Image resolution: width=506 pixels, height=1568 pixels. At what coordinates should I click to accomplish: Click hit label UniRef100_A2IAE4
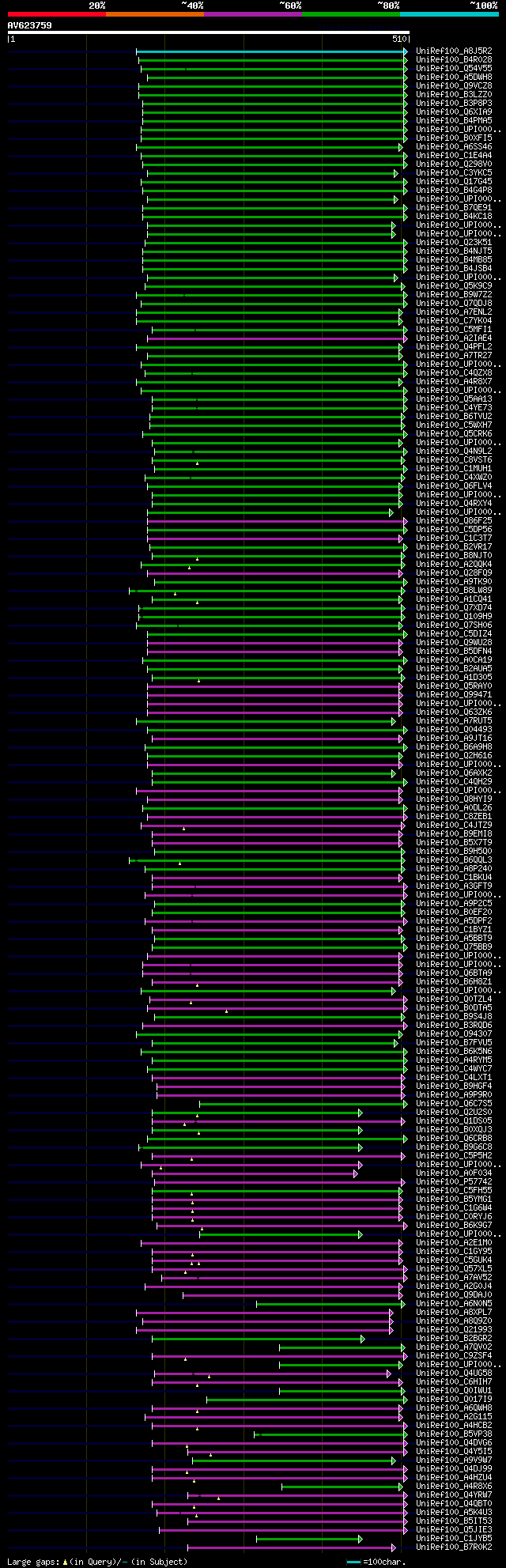[x=455, y=338]
